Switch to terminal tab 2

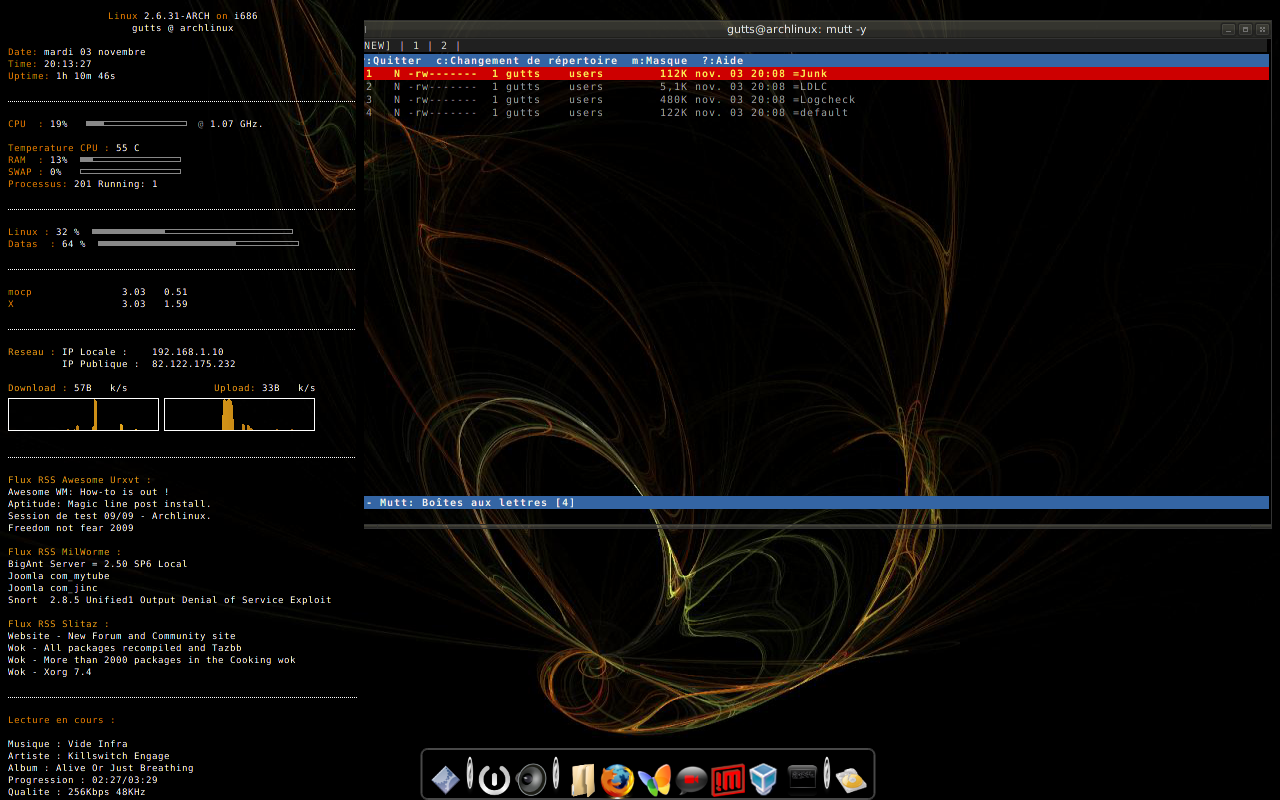pyautogui.click(x=444, y=46)
